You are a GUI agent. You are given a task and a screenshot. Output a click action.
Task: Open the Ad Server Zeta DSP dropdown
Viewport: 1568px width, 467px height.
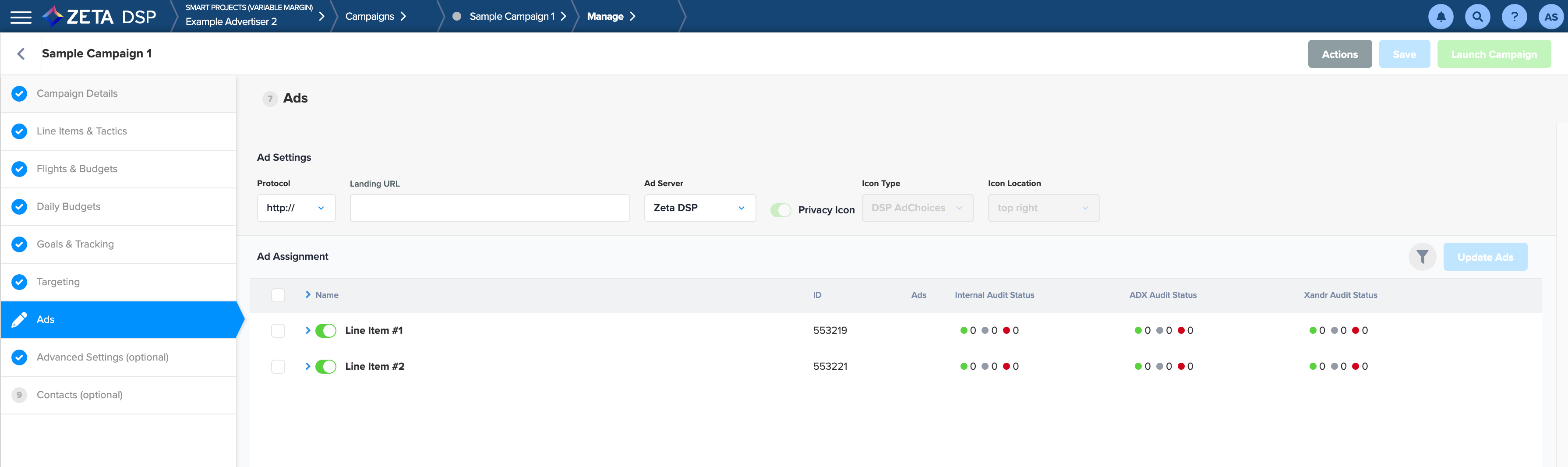699,208
